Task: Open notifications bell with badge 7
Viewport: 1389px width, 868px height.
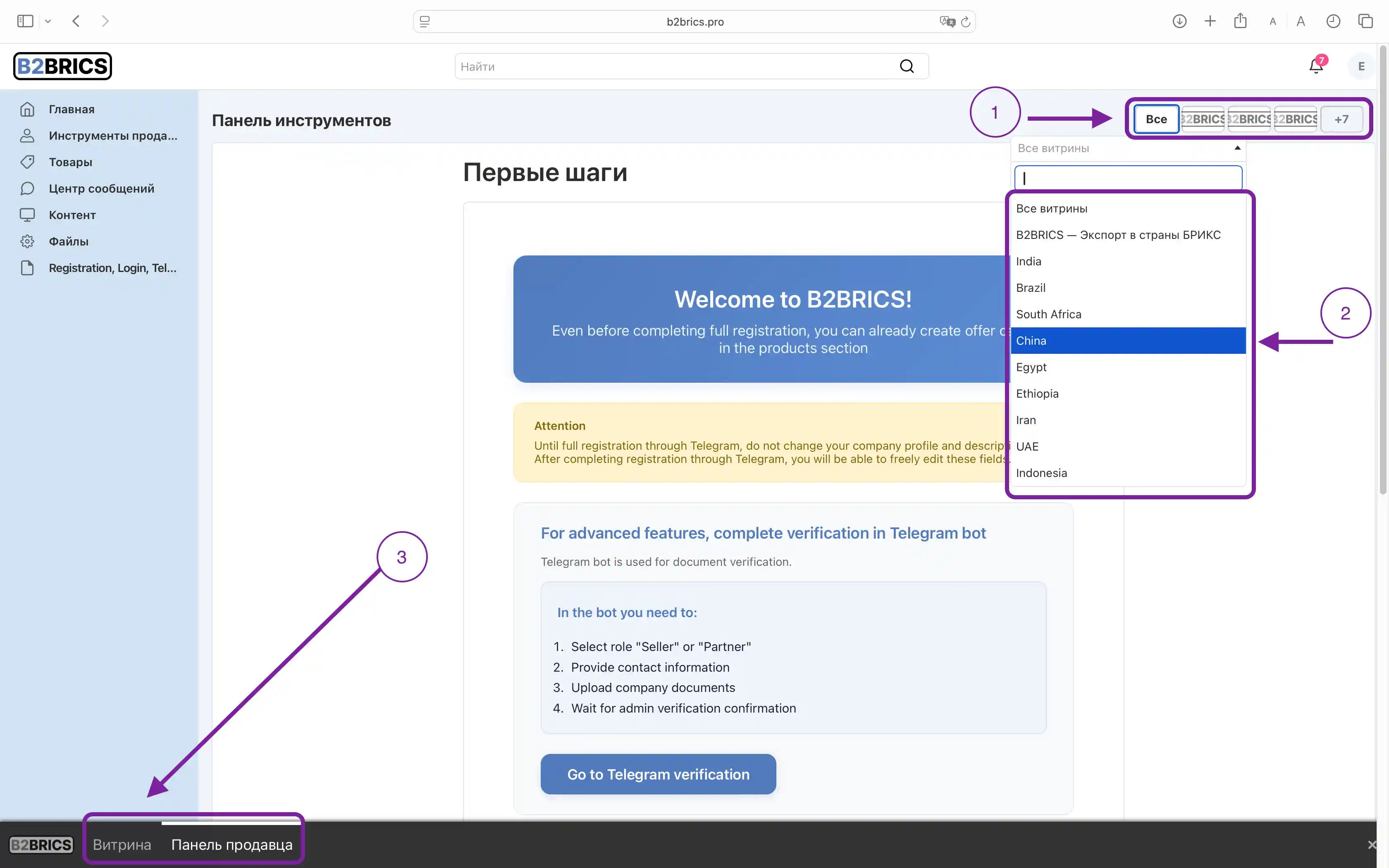Action: point(1316,66)
